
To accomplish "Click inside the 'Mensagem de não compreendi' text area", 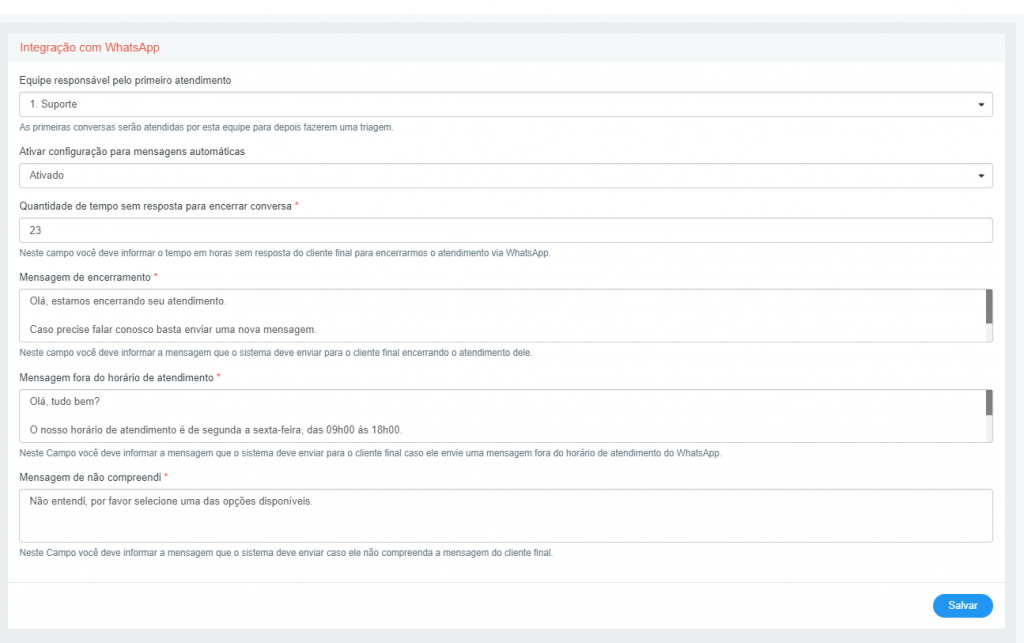I will 505,516.
